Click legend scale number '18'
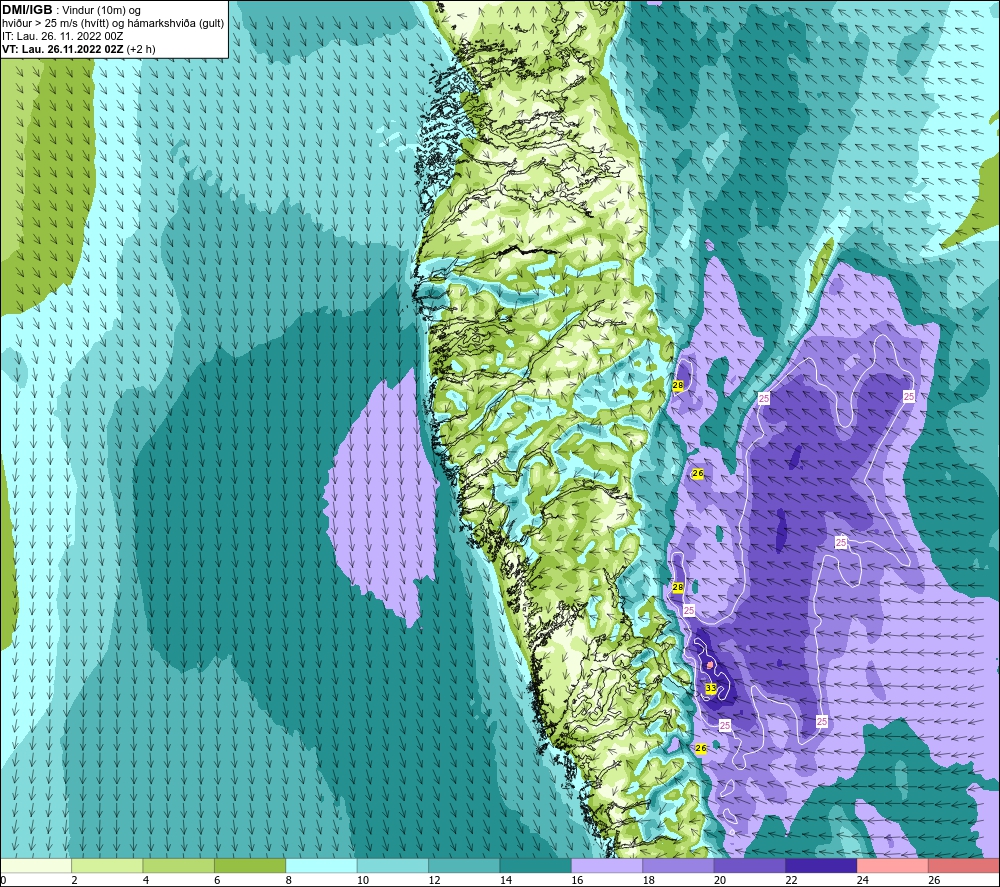This screenshot has height=887, width=1000. point(649,880)
